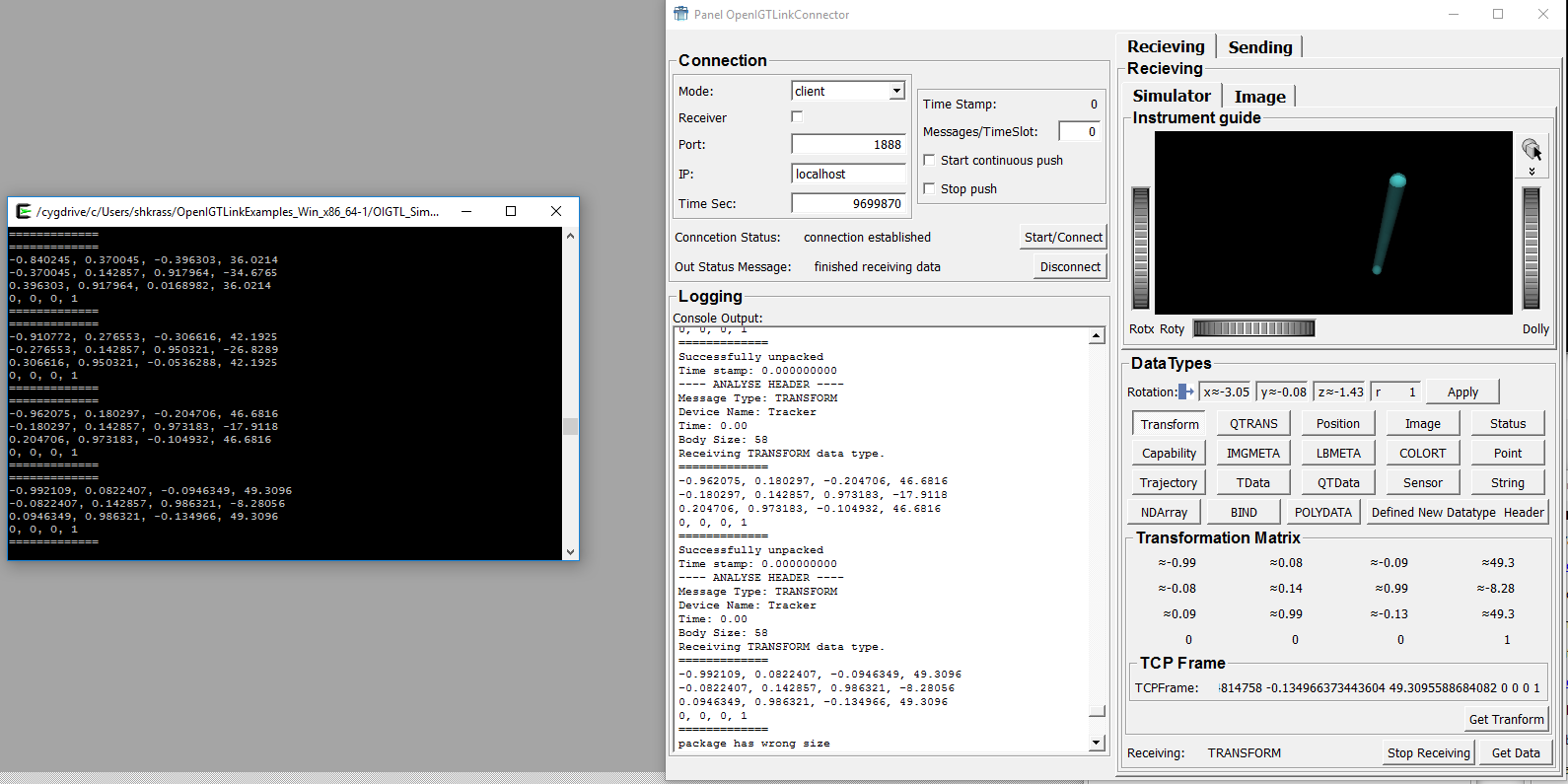Expand the double chevron under viewer icon
1568x784 pixels.
click(x=1532, y=172)
